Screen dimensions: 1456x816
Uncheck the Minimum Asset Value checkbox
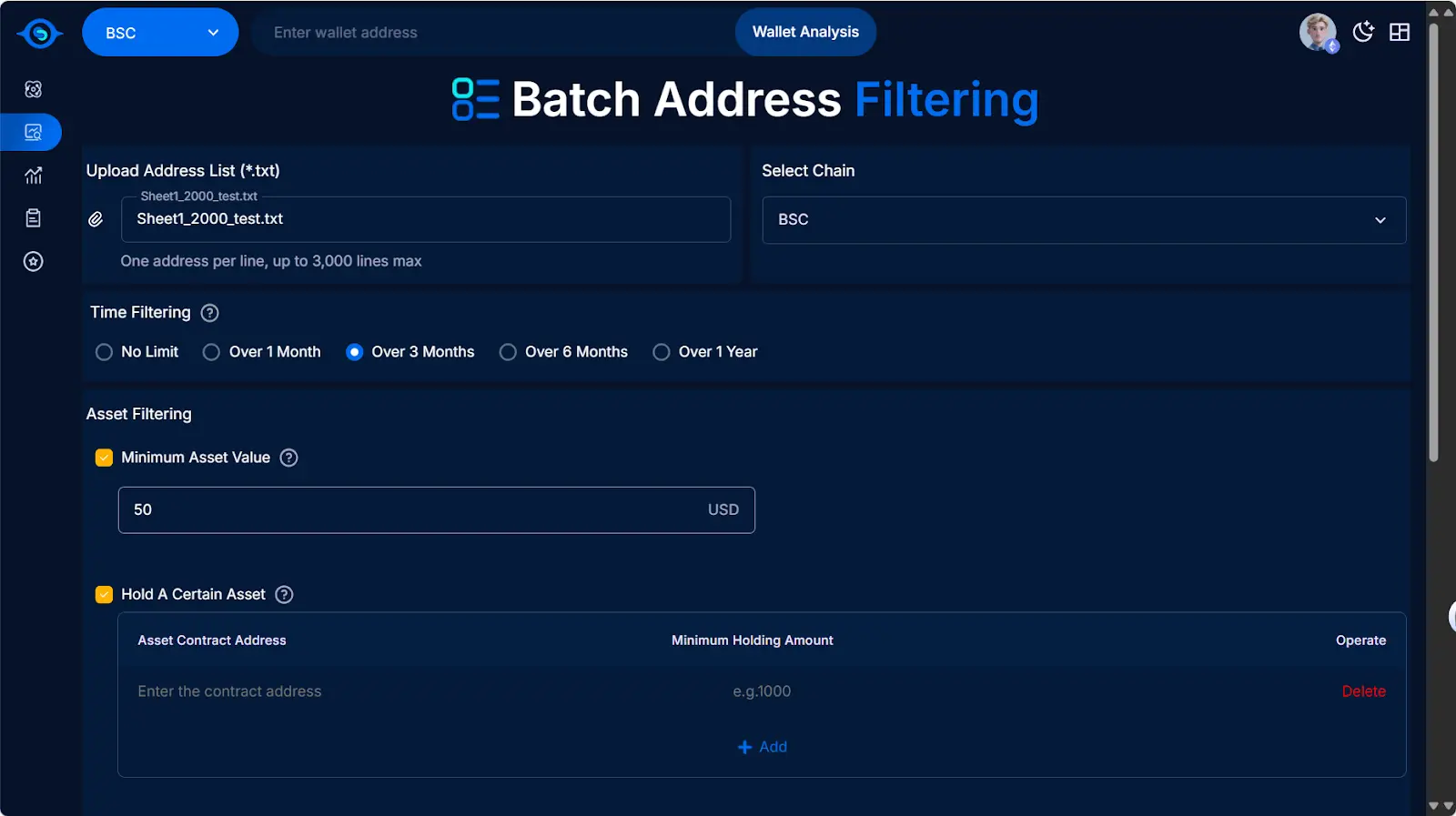[x=104, y=458]
